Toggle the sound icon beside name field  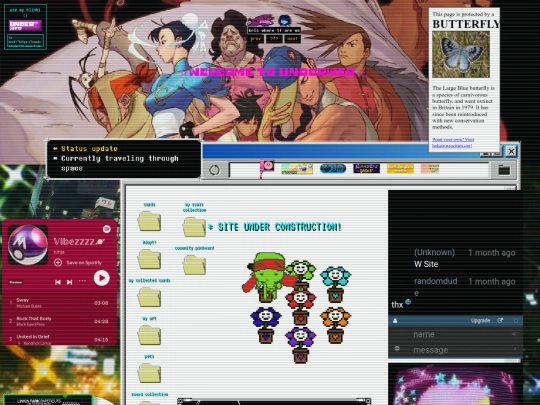514,334
